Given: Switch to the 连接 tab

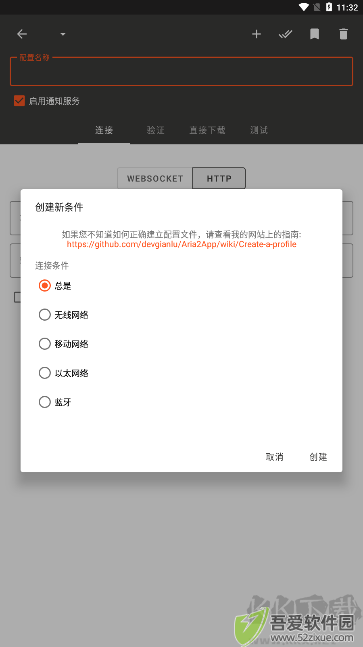Looking at the screenshot, I should click(104, 130).
